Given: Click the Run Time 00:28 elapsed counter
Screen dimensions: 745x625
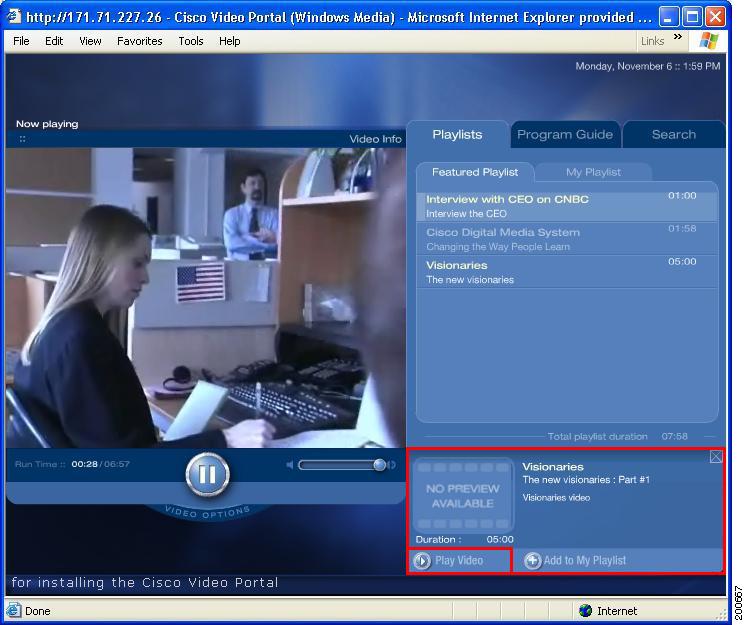Looking at the screenshot, I should (x=84, y=464).
